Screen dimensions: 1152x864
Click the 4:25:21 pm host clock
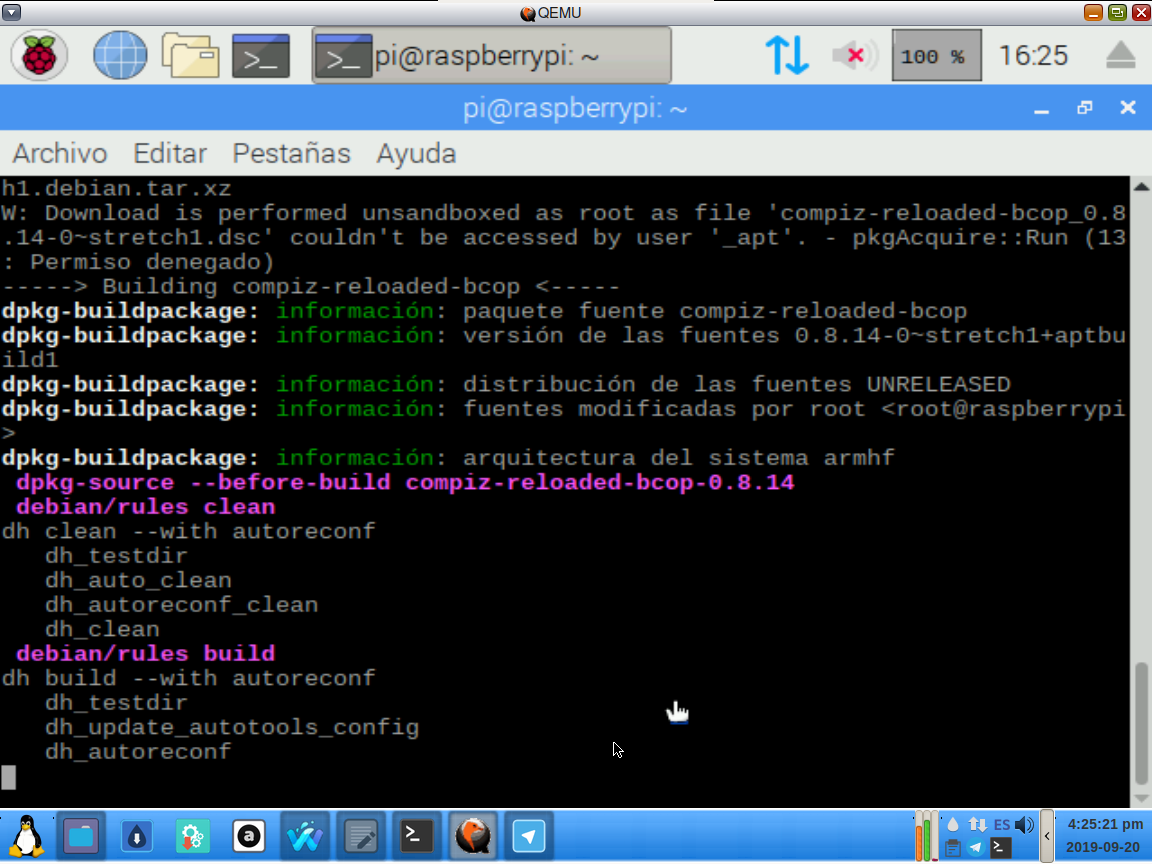pyautogui.click(x=1105, y=824)
